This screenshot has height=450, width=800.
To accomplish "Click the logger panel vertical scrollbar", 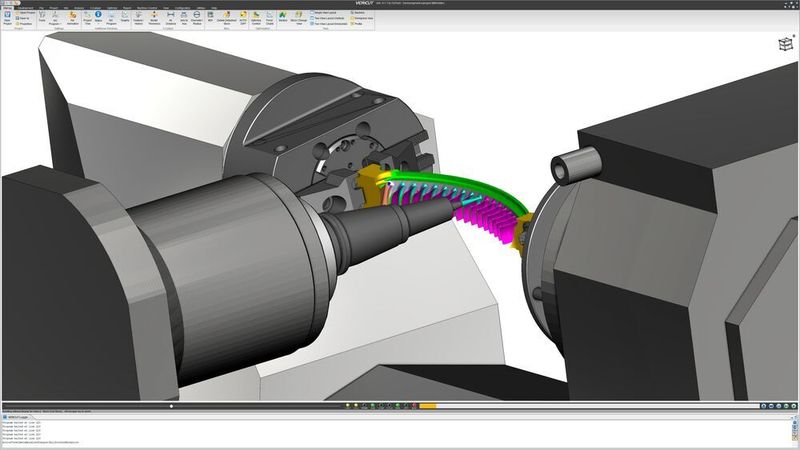I will click(x=795, y=430).
